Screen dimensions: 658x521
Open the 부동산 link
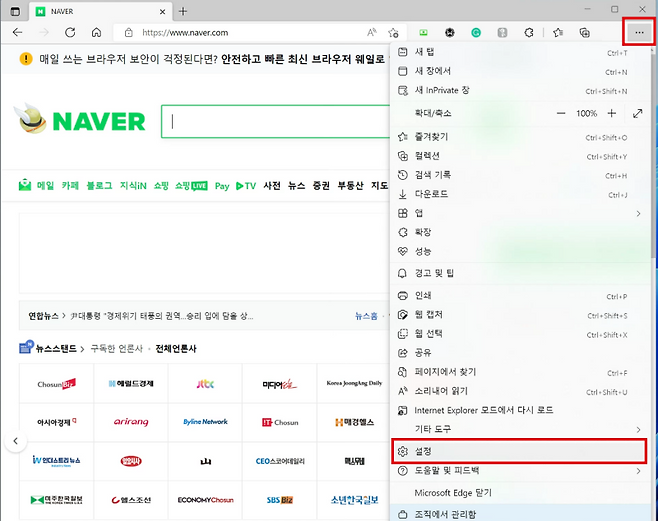click(x=350, y=185)
